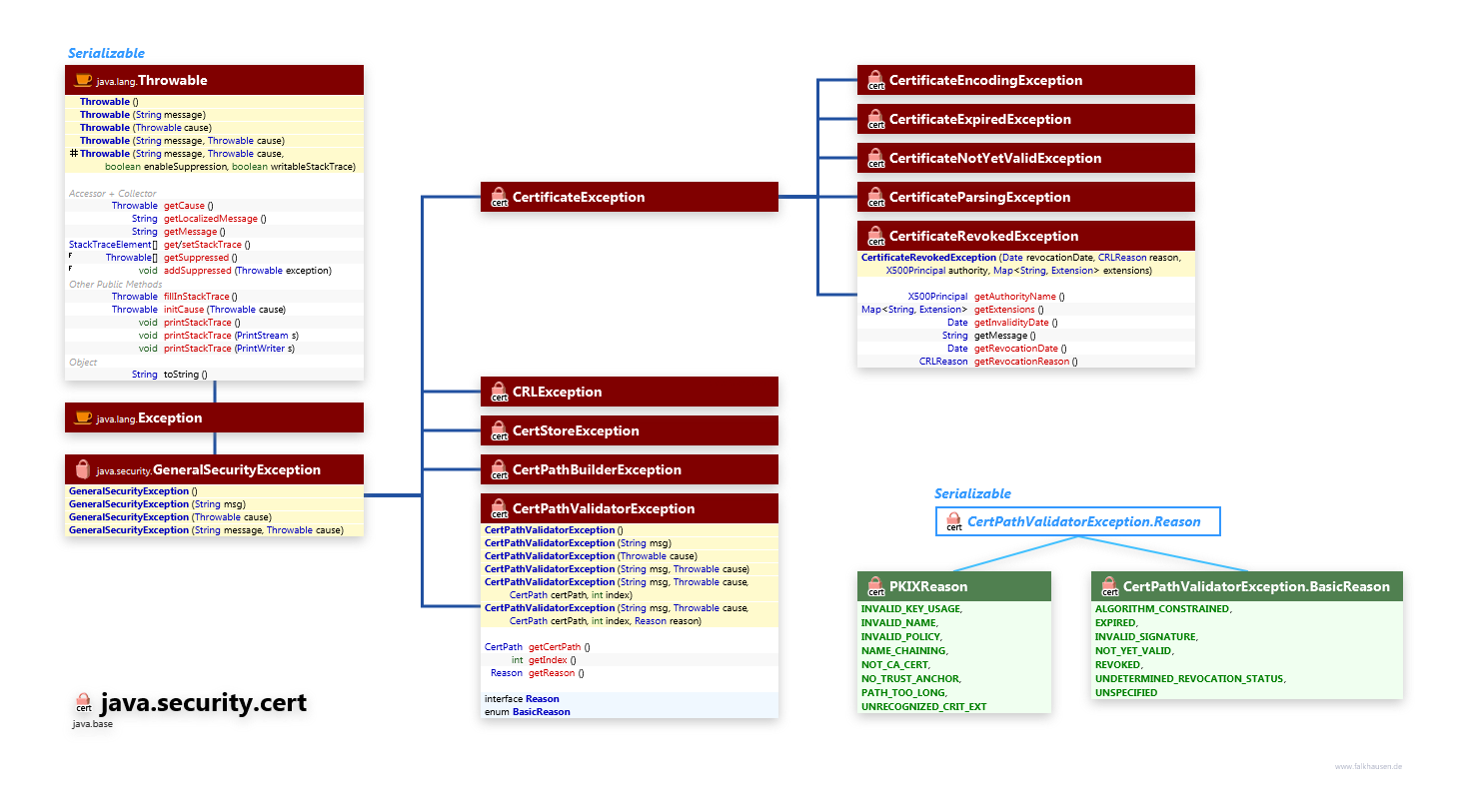Click the enum BasicReason entry
This screenshot has width=1459, height=812.
tap(528, 712)
